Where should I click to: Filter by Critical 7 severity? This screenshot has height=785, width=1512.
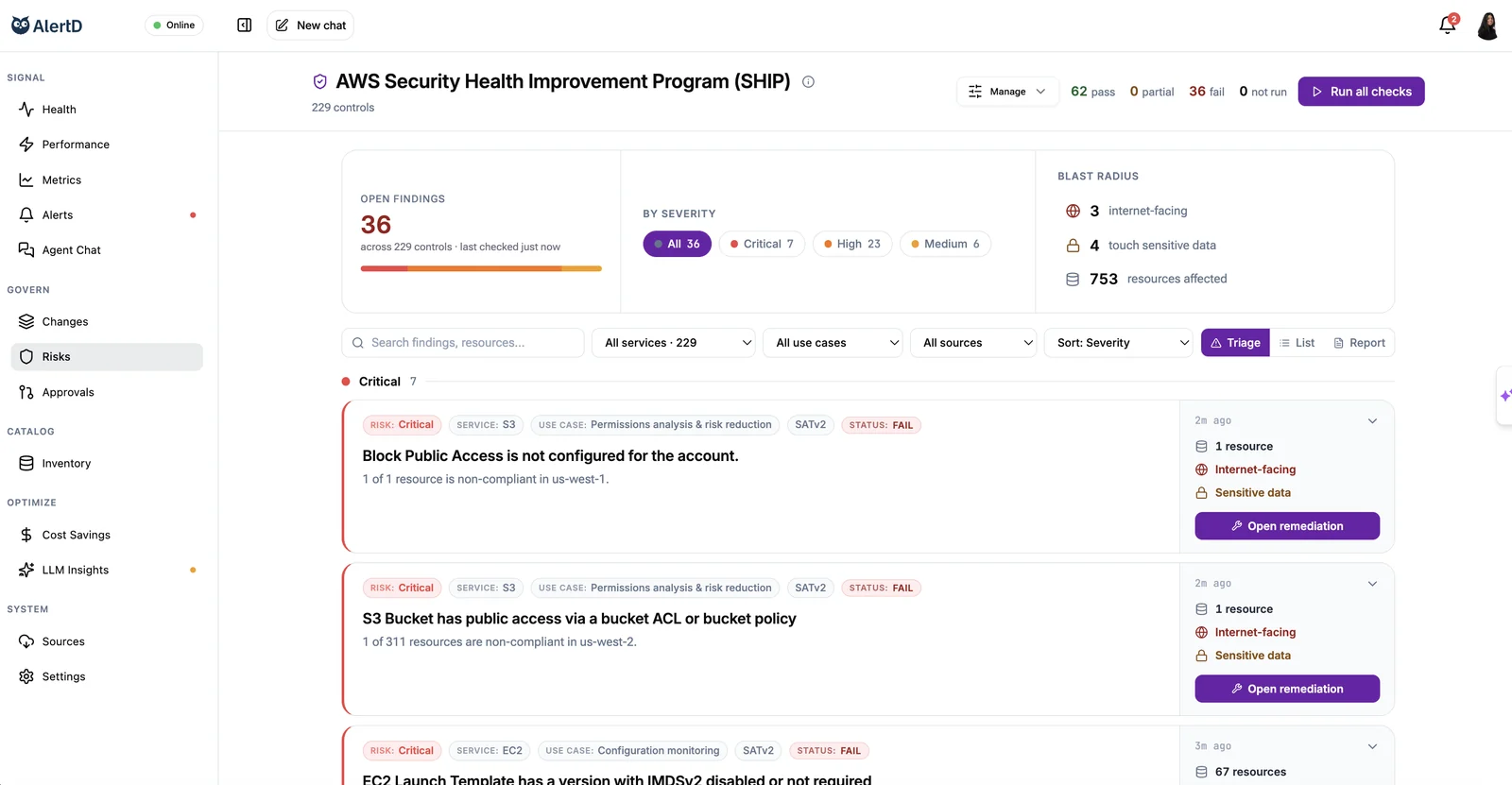coord(762,244)
